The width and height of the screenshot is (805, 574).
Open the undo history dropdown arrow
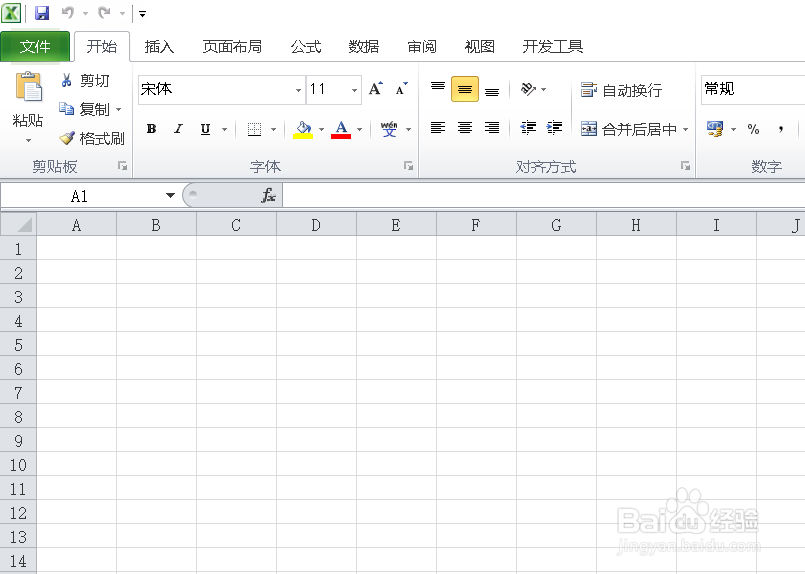coord(85,13)
